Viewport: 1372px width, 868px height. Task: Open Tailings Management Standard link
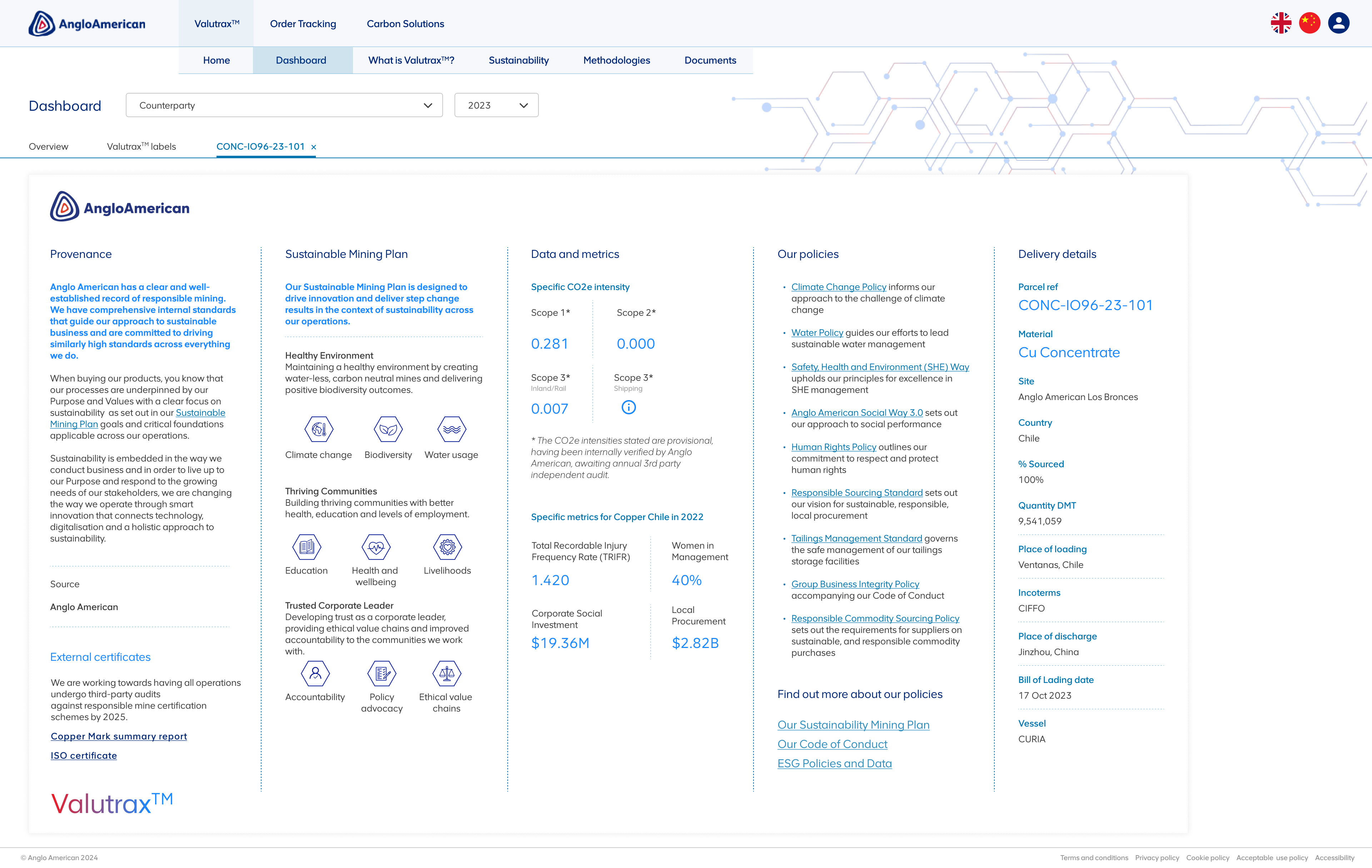click(x=856, y=538)
